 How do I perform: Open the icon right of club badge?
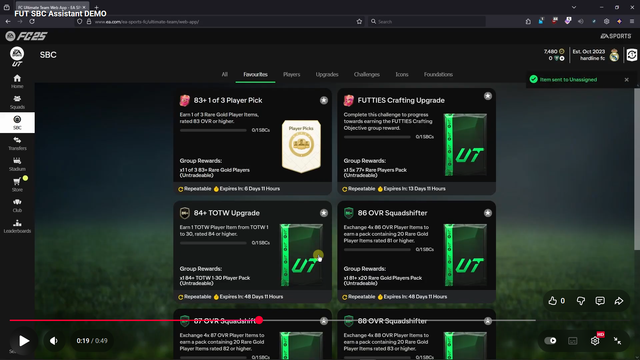[x=631, y=55]
